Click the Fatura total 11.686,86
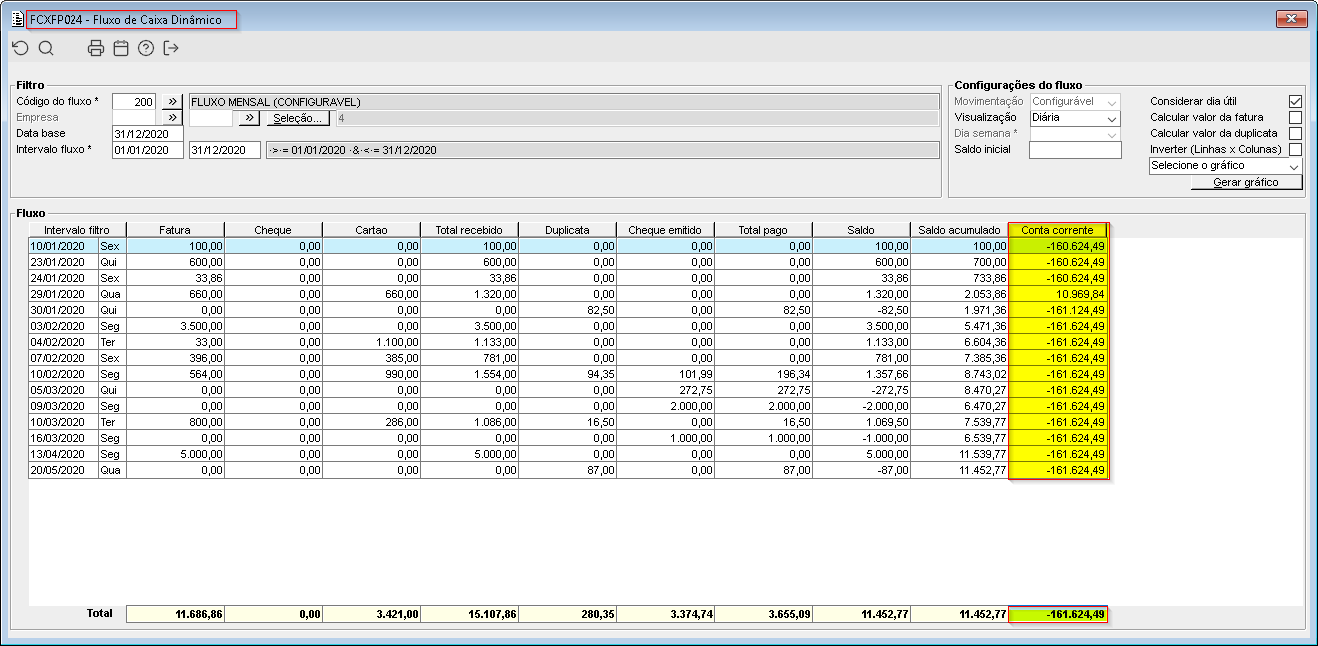Screen dimensions: 1318x646 (x=175, y=614)
